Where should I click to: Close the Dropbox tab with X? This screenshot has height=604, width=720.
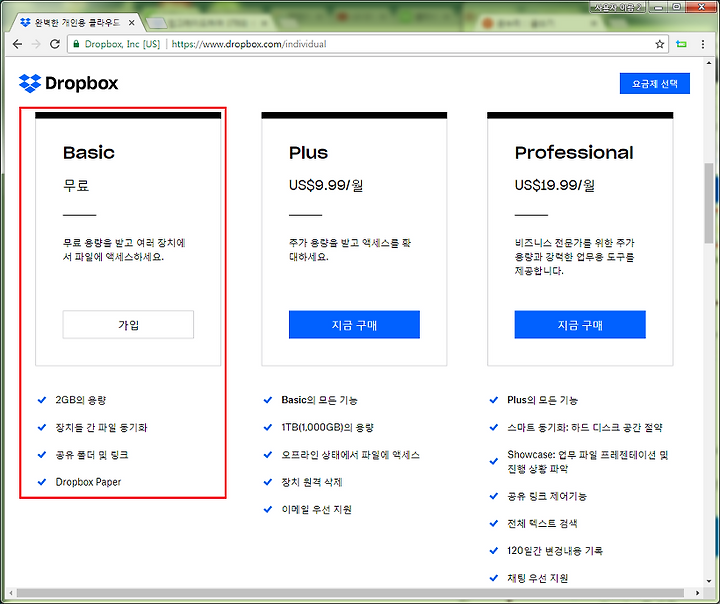pyautogui.click(x=131, y=23)
